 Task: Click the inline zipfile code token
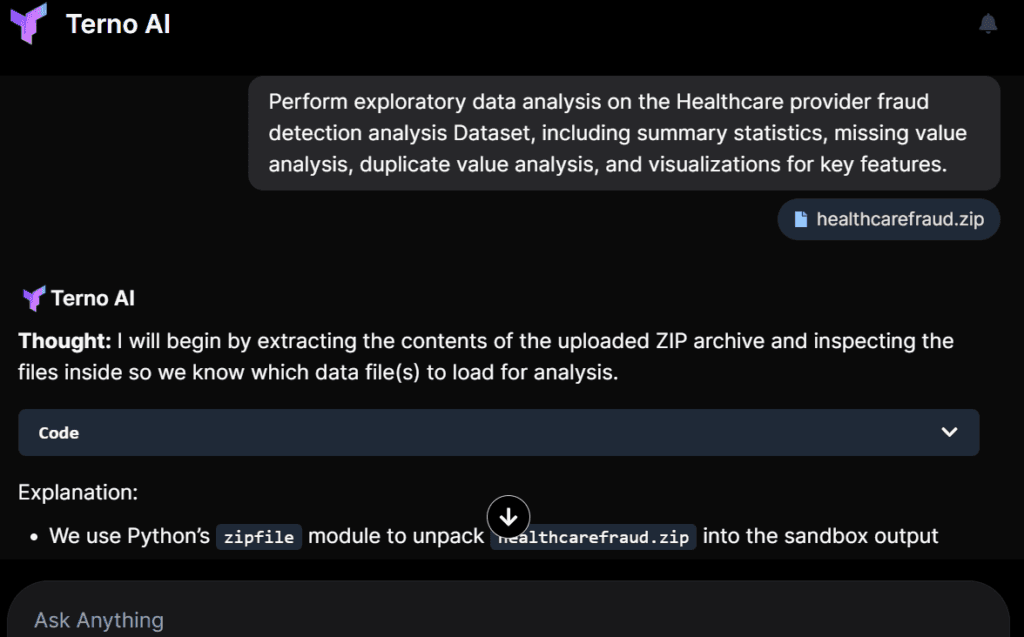[259, 537]
